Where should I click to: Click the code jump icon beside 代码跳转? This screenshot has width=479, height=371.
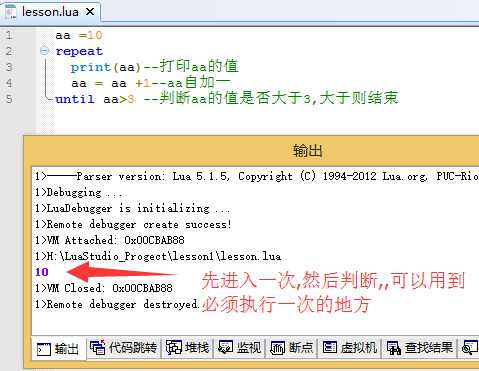point(98,347)
